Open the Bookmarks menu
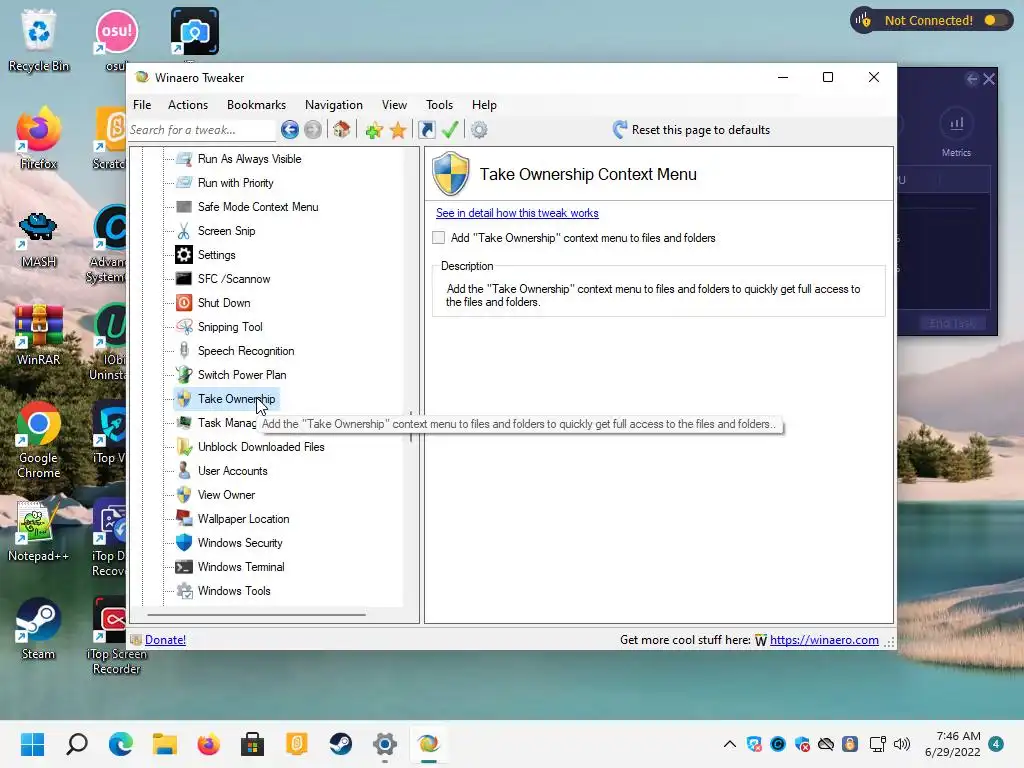The image size is (1024, 768). [256, 104]
